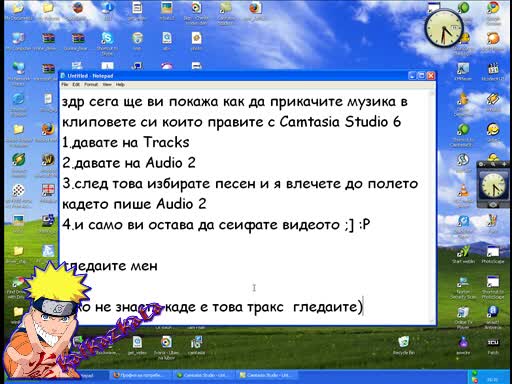Screen dimensions: 512x384
Task: Open the View menu in Notepad
Action: click(107, 85)
